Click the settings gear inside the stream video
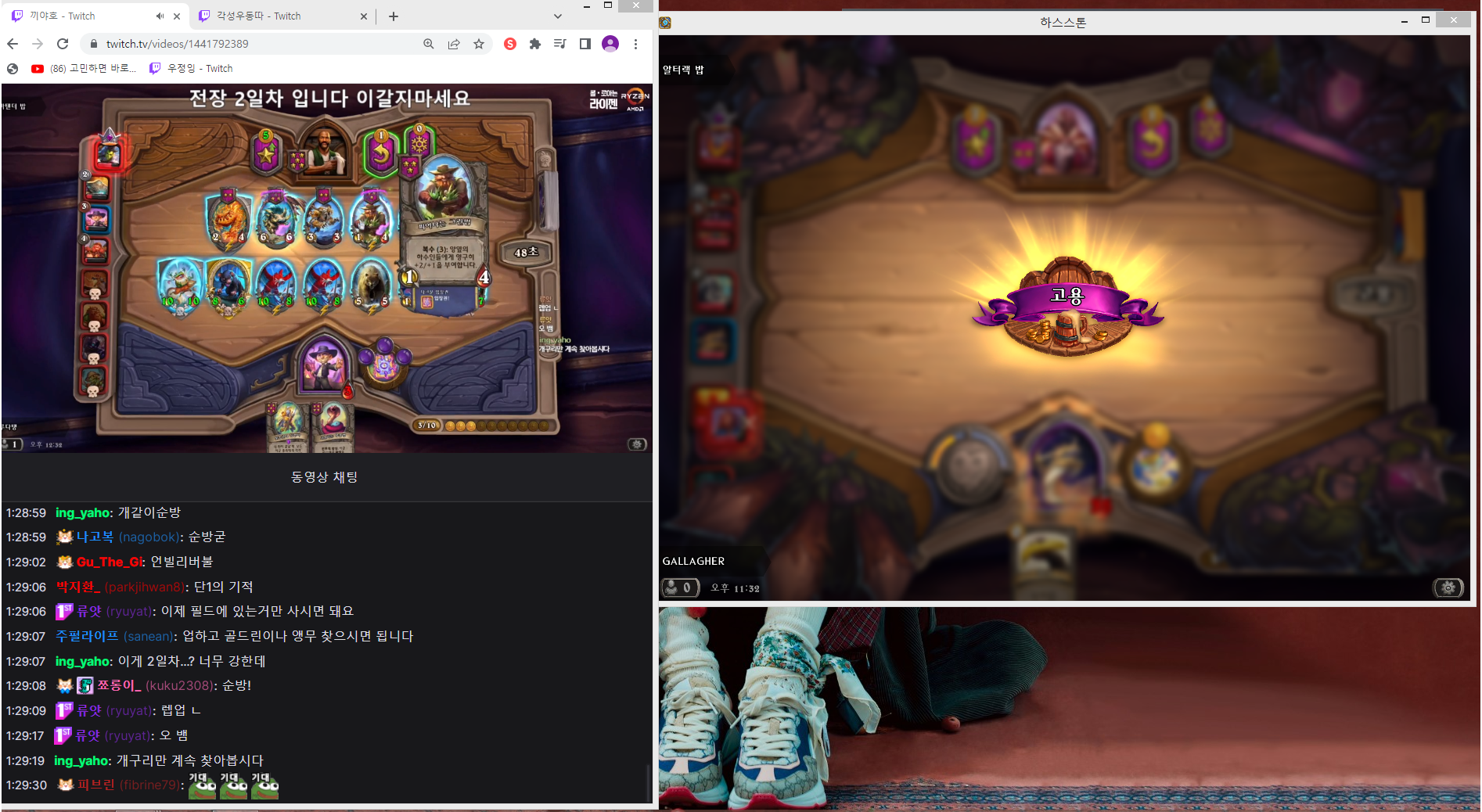The width and height of the screenshot is (1482, 812). (638, 444)
